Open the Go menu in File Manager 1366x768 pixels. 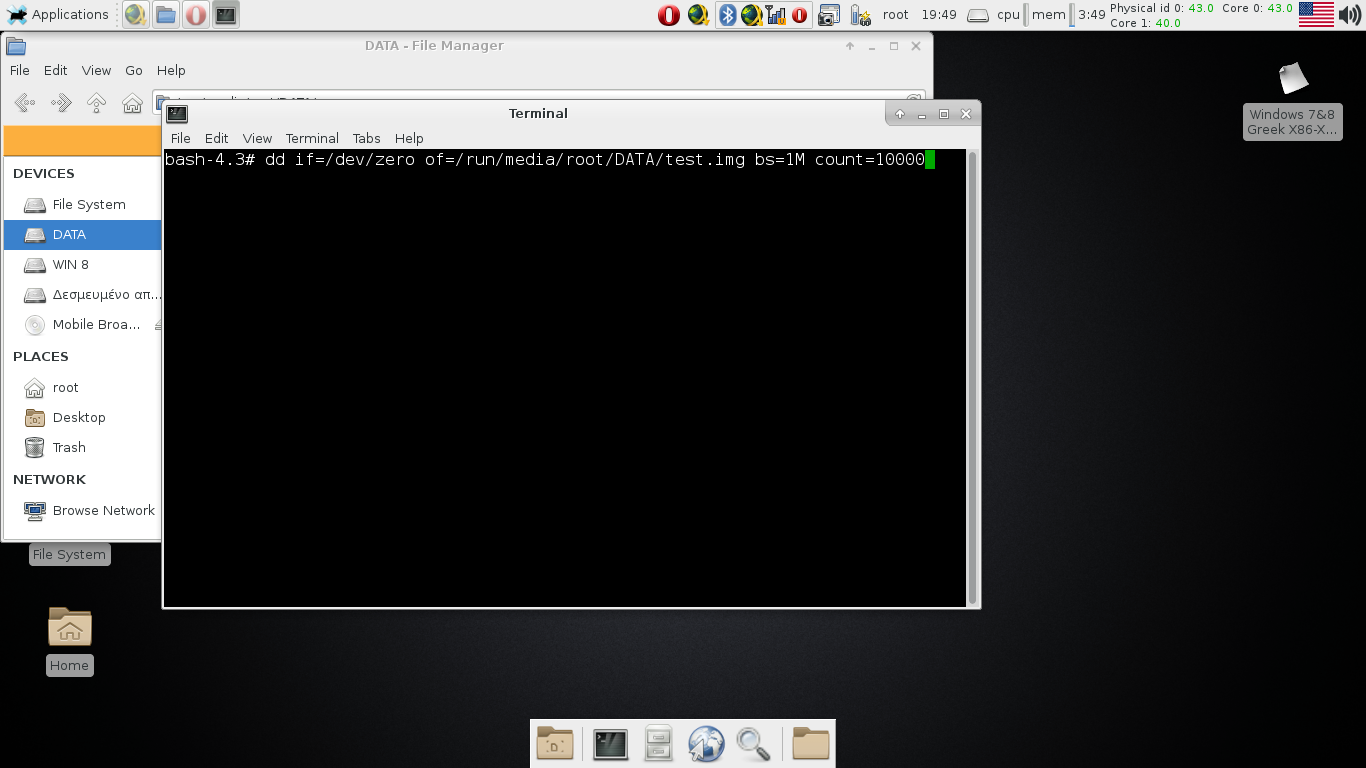[134, 70]
